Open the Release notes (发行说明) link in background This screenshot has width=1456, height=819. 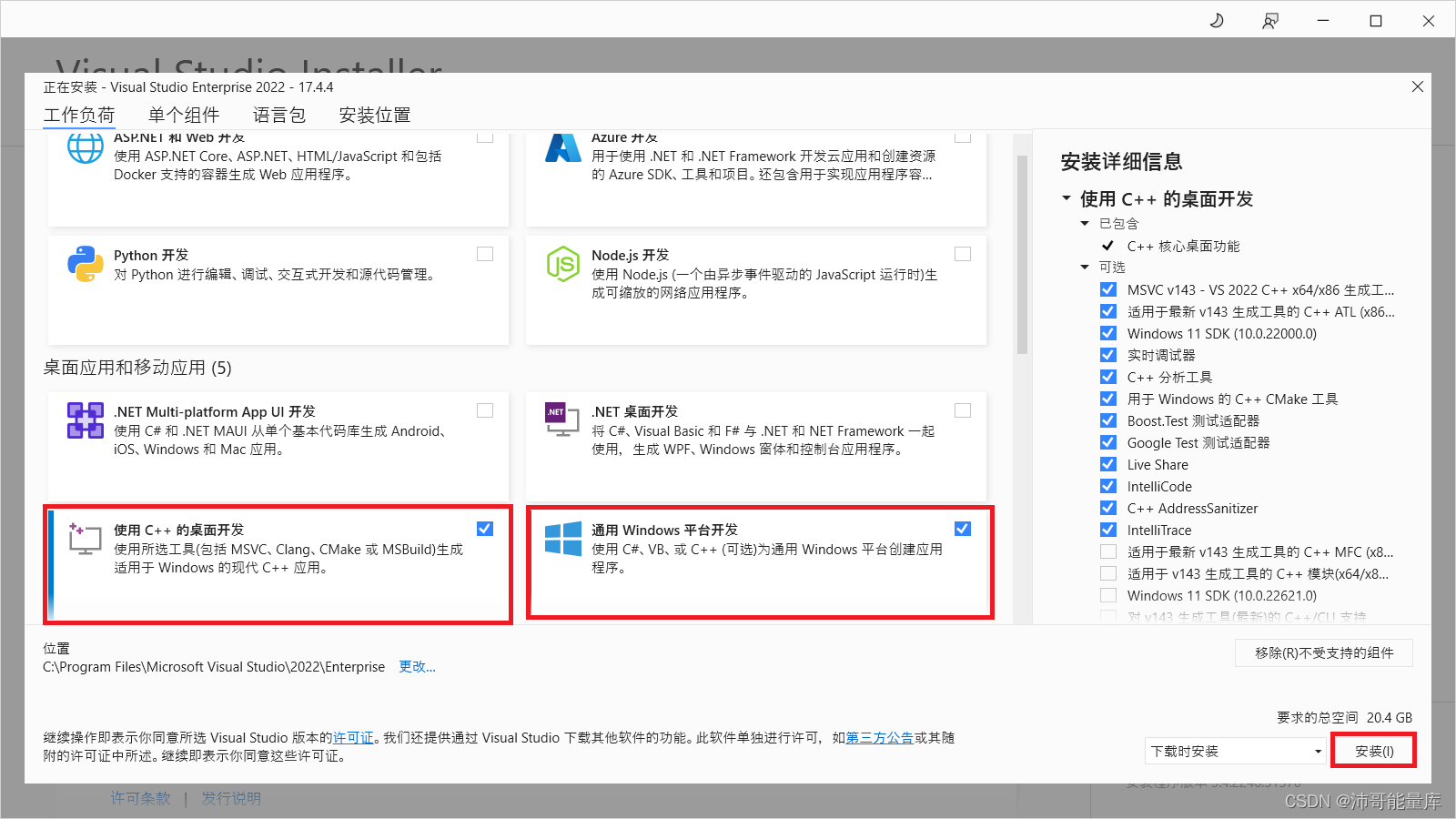point(231,798)
